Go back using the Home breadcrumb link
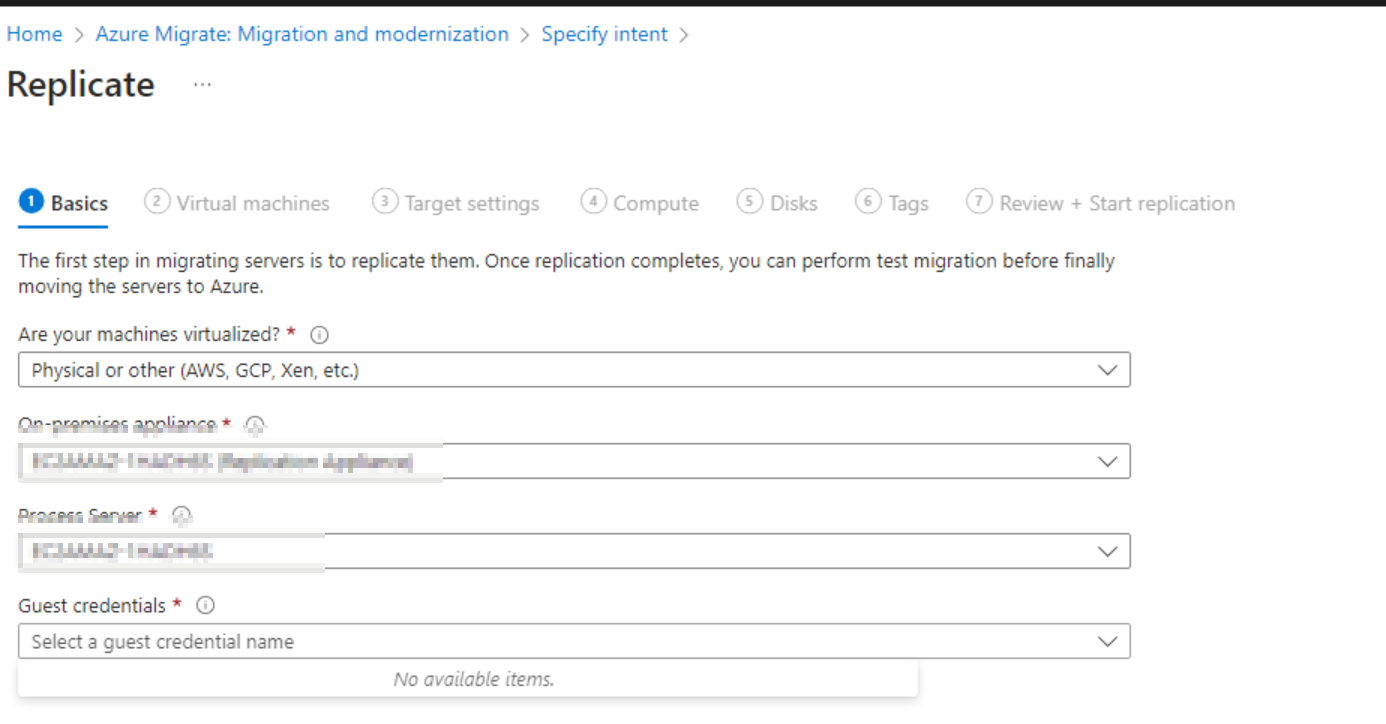Screen dimensions: 1386x724 (34, 33)
